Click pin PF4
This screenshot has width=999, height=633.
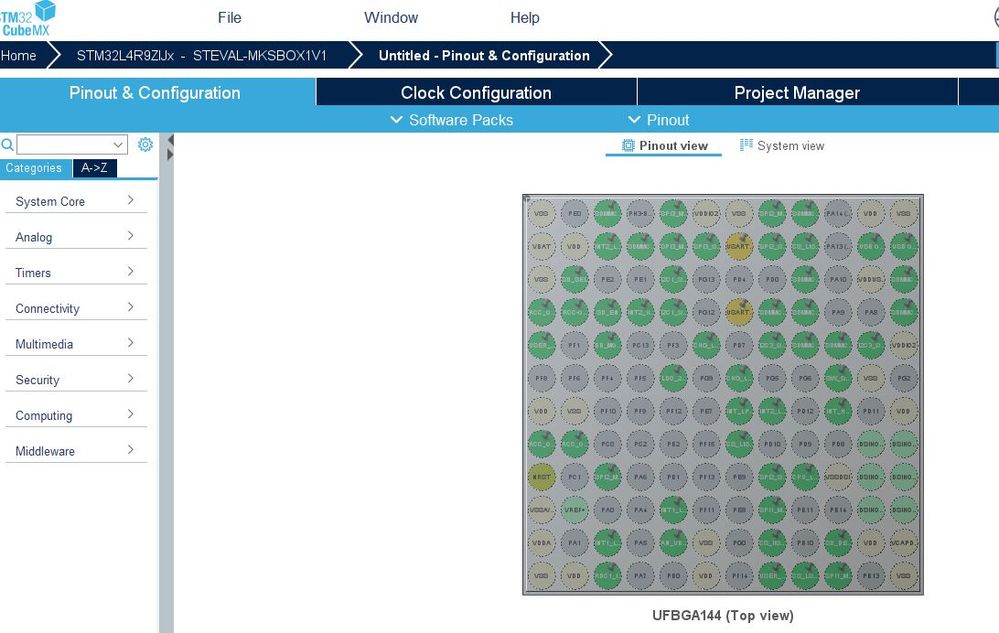[x=607, y=378]
